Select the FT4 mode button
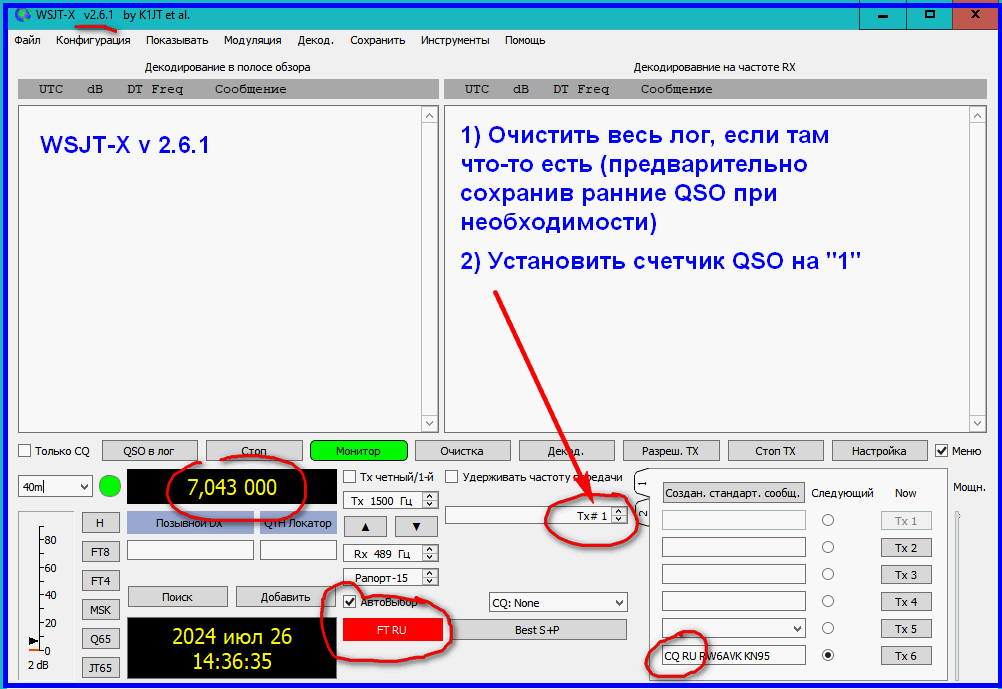Viewport: 1002px width, 689px height. tap(100, 580)
